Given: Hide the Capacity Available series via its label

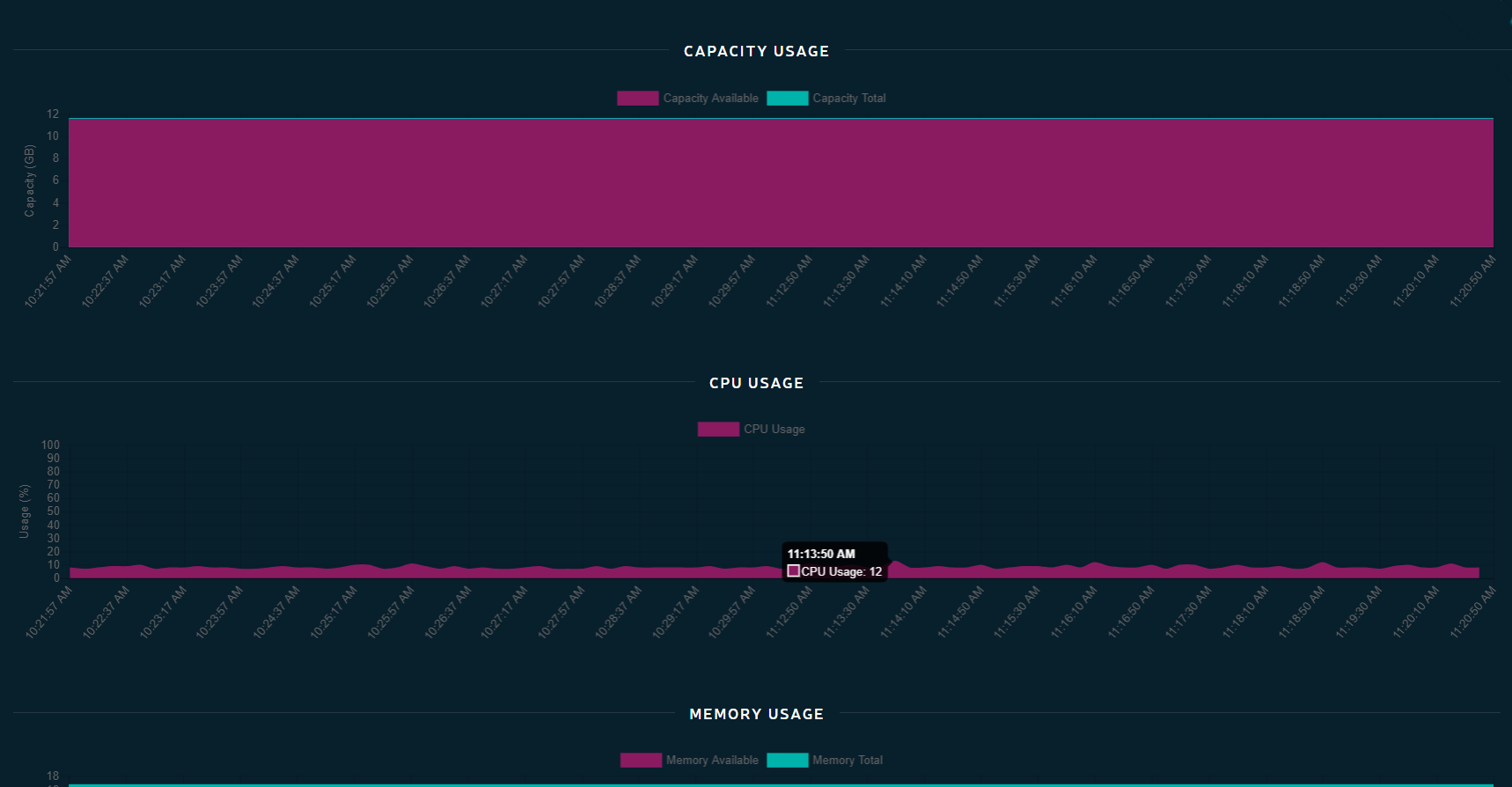Looking at the screenshot, I should point(710,99).
